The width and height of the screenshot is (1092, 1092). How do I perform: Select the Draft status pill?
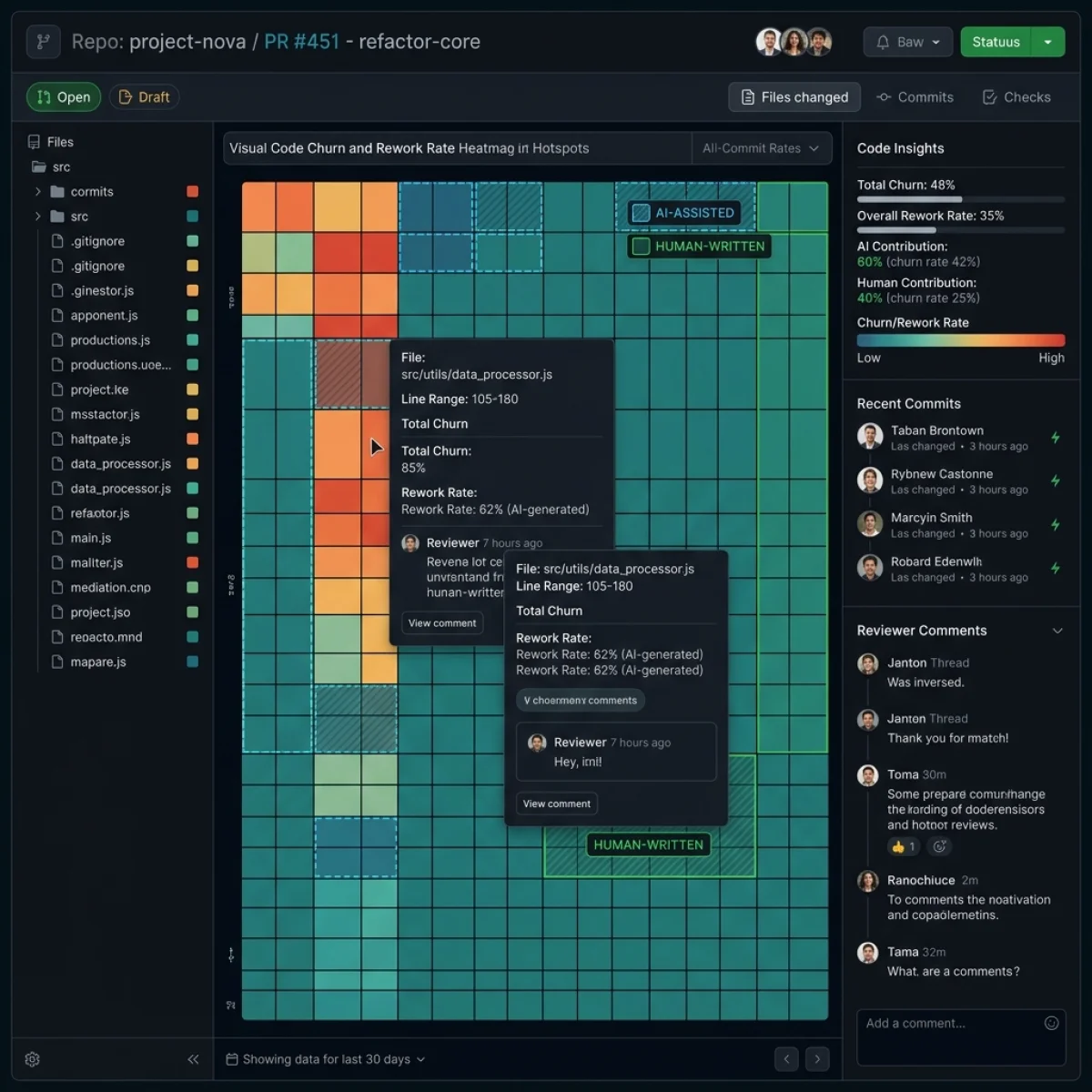(x=145, y=97)
